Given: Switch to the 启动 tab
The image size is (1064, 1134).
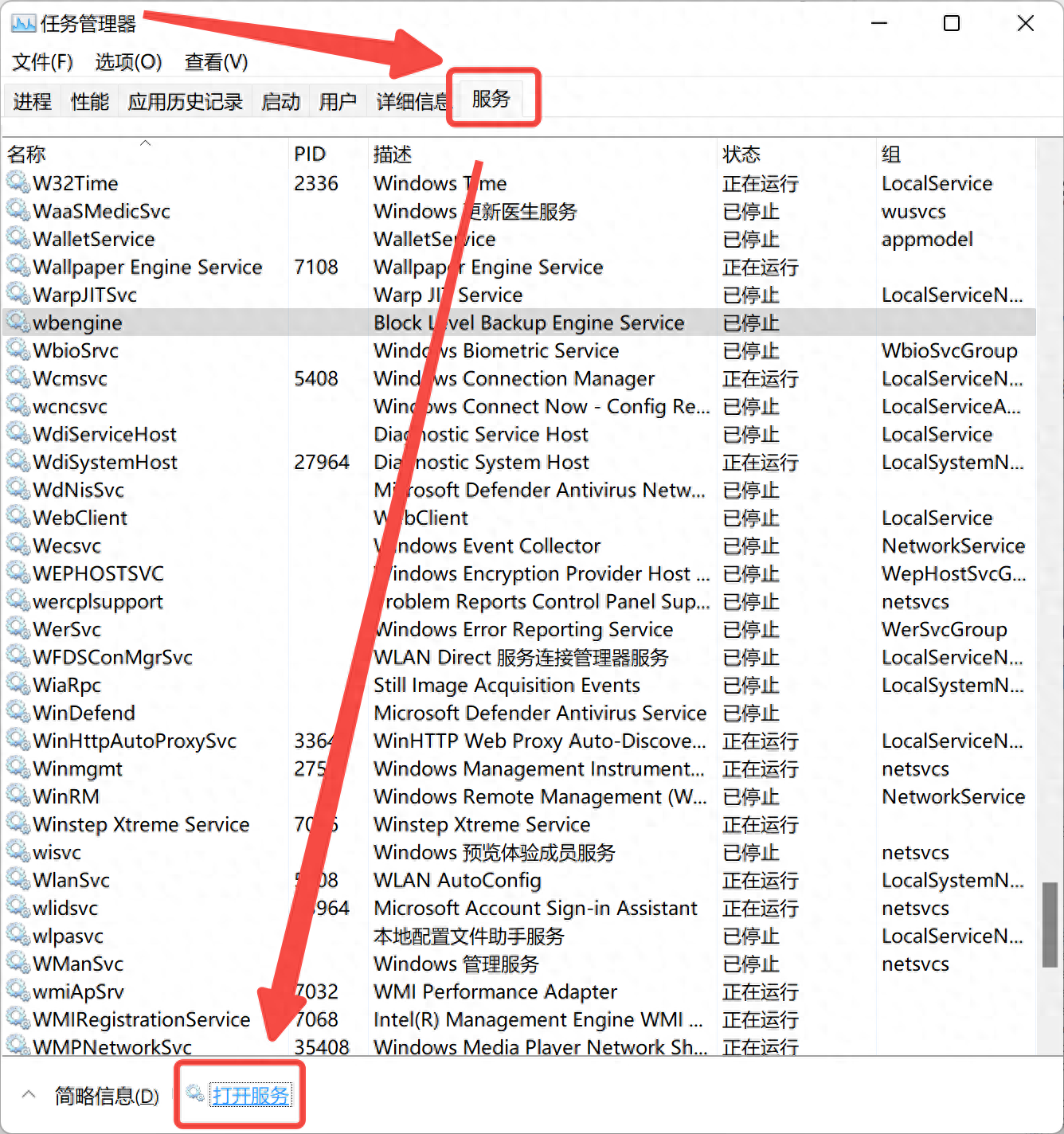Looking at the screenshot, I should click(x=280, y=101).
